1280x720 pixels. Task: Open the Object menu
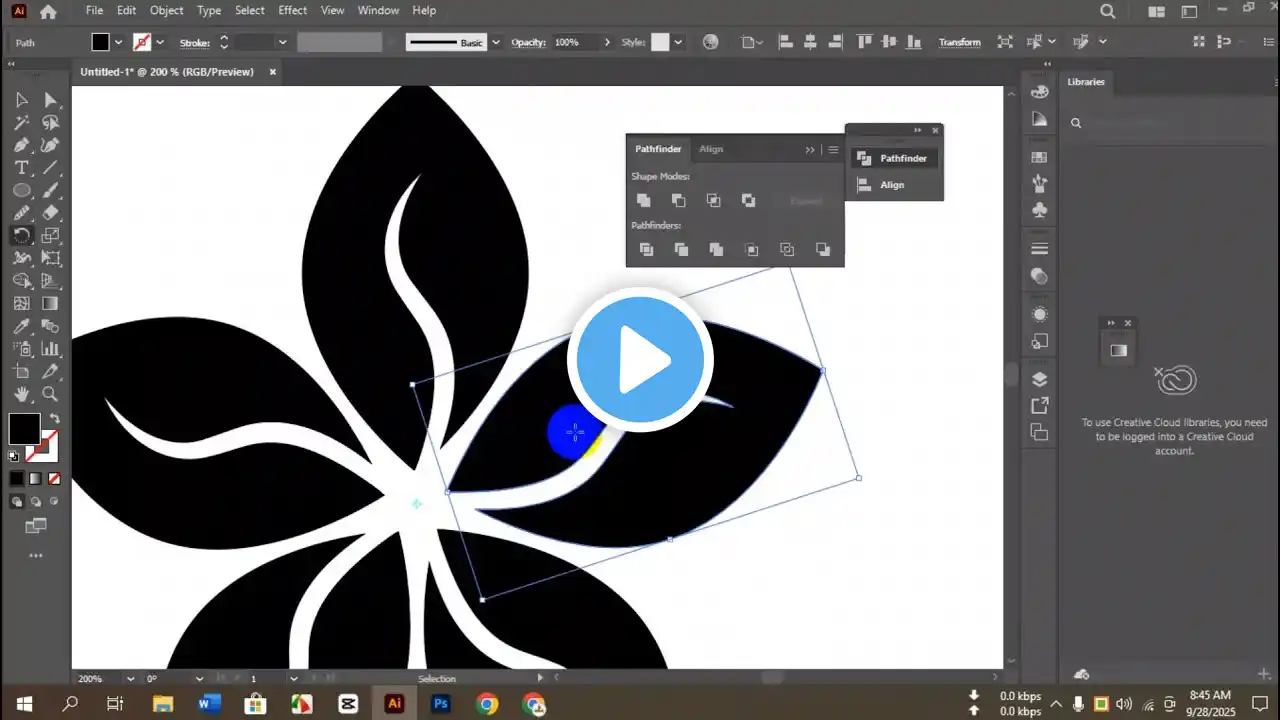click(x=166, y=10)
